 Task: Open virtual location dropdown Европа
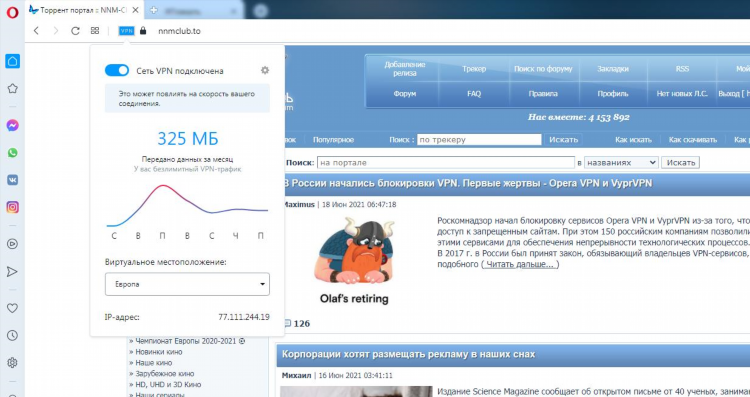pyautogui.click(x=187, y=284)
